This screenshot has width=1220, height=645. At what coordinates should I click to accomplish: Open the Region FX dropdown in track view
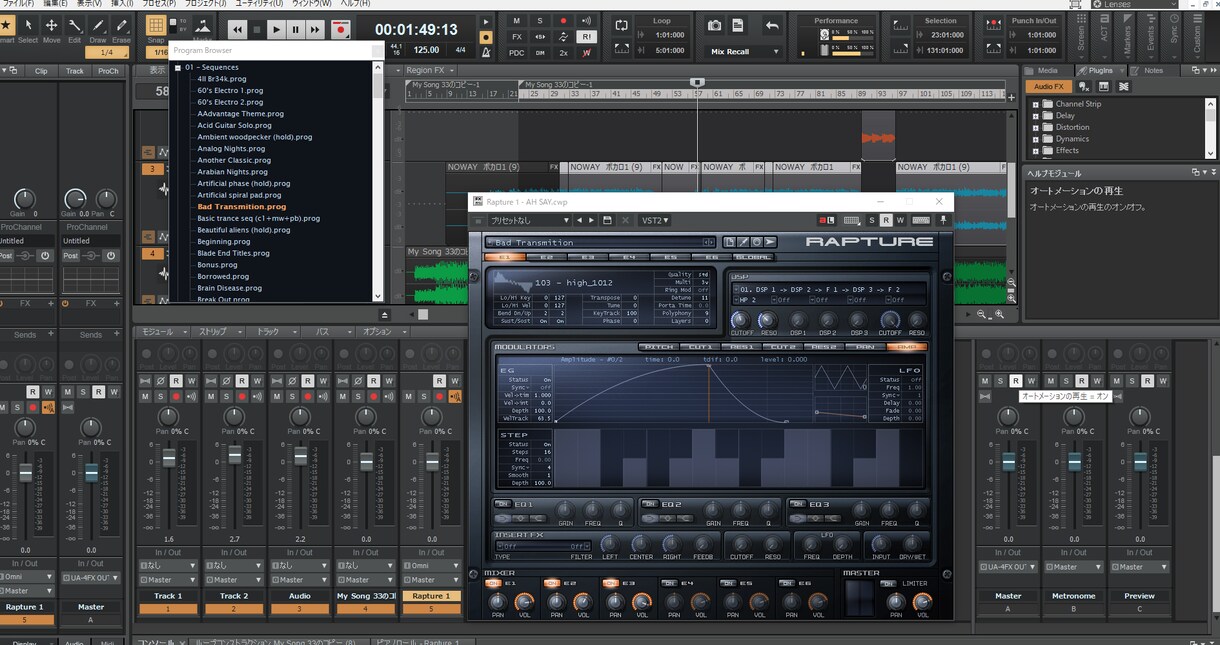click(x=431, y=71)
